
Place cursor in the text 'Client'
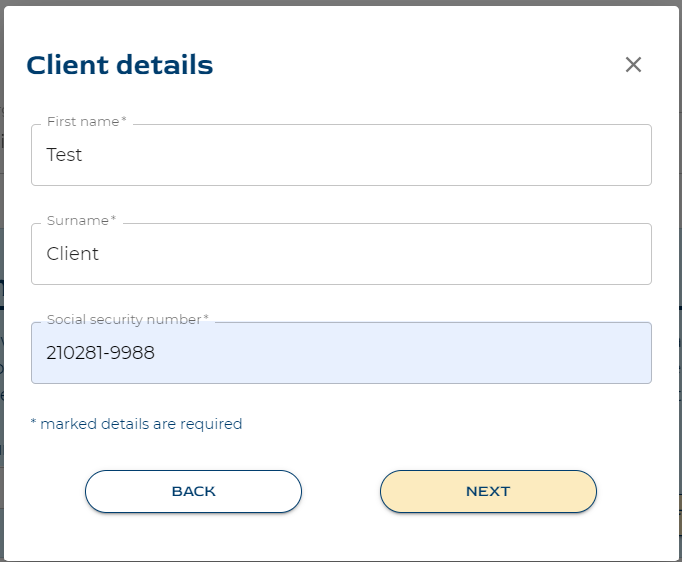(73, 254)
